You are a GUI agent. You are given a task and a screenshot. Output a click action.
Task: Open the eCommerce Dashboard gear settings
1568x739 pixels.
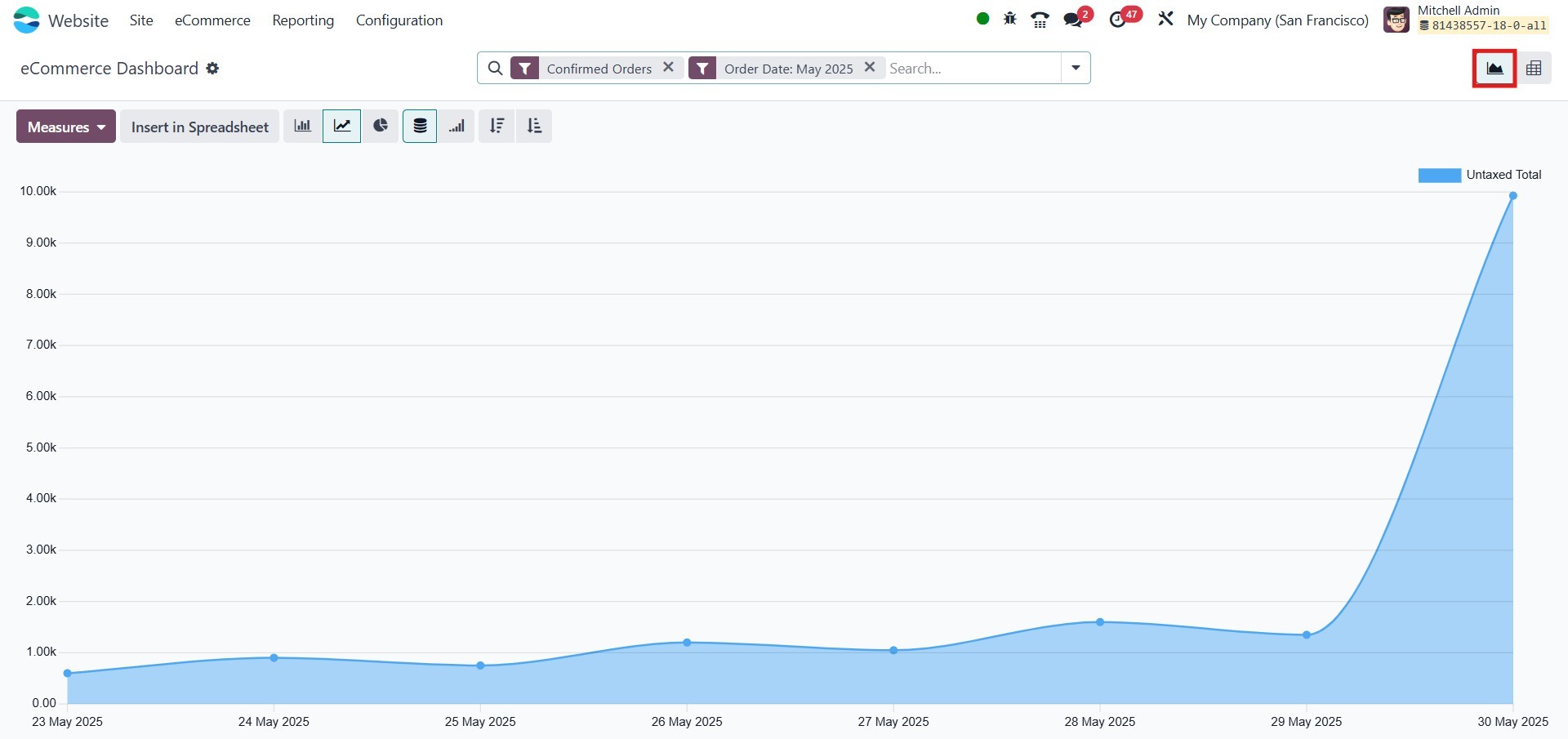(212, 69)
